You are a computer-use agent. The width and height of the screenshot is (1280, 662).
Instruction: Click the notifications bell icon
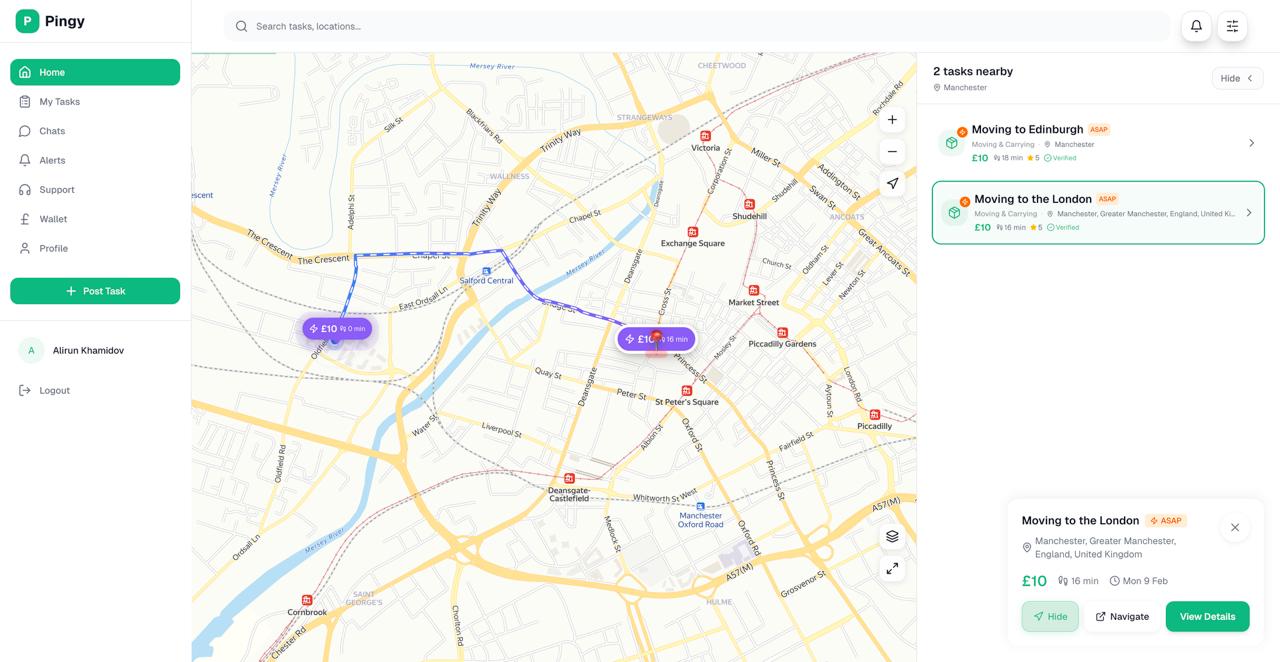point(1196,26)
